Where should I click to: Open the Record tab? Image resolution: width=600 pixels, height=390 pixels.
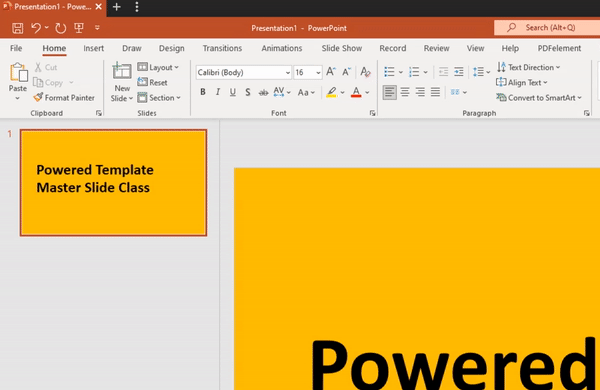393,48
